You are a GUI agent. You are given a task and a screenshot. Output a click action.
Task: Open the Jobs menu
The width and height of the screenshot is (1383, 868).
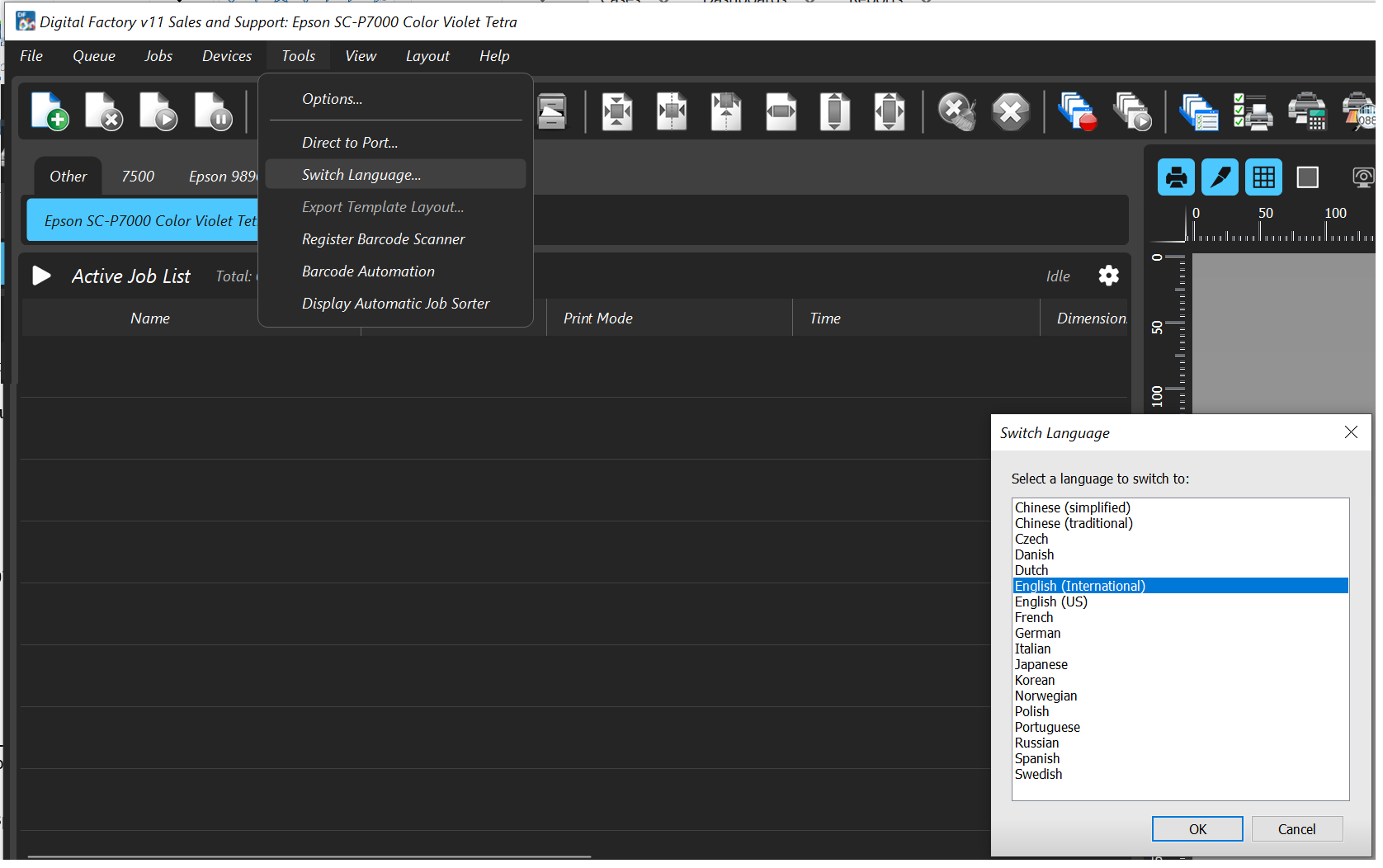[158, 56]
